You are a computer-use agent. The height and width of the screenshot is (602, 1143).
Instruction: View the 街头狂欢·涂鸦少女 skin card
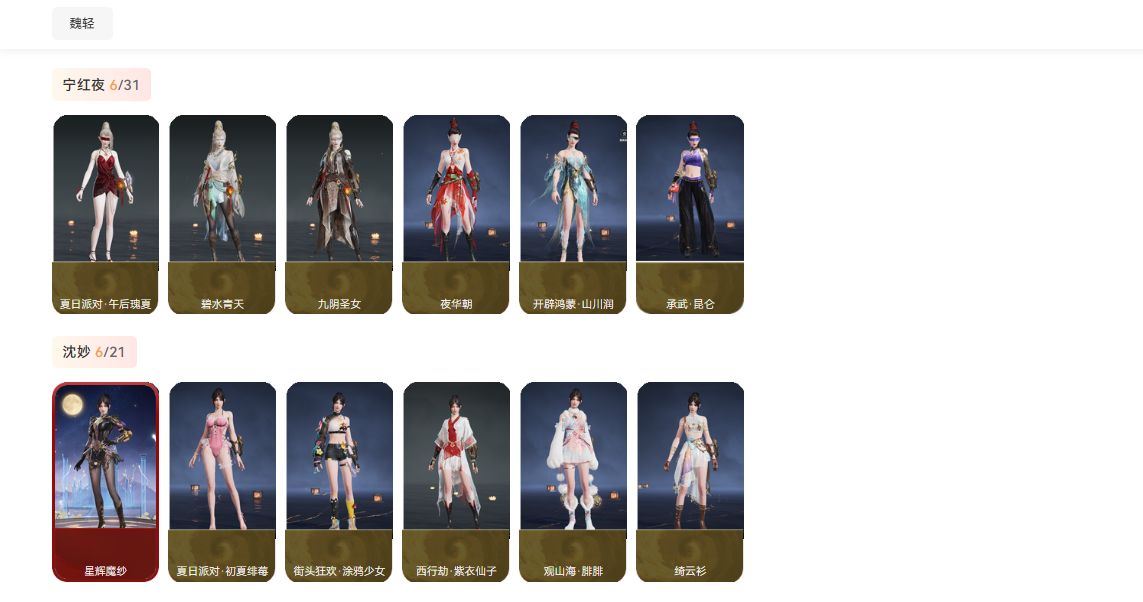[339, 482]
